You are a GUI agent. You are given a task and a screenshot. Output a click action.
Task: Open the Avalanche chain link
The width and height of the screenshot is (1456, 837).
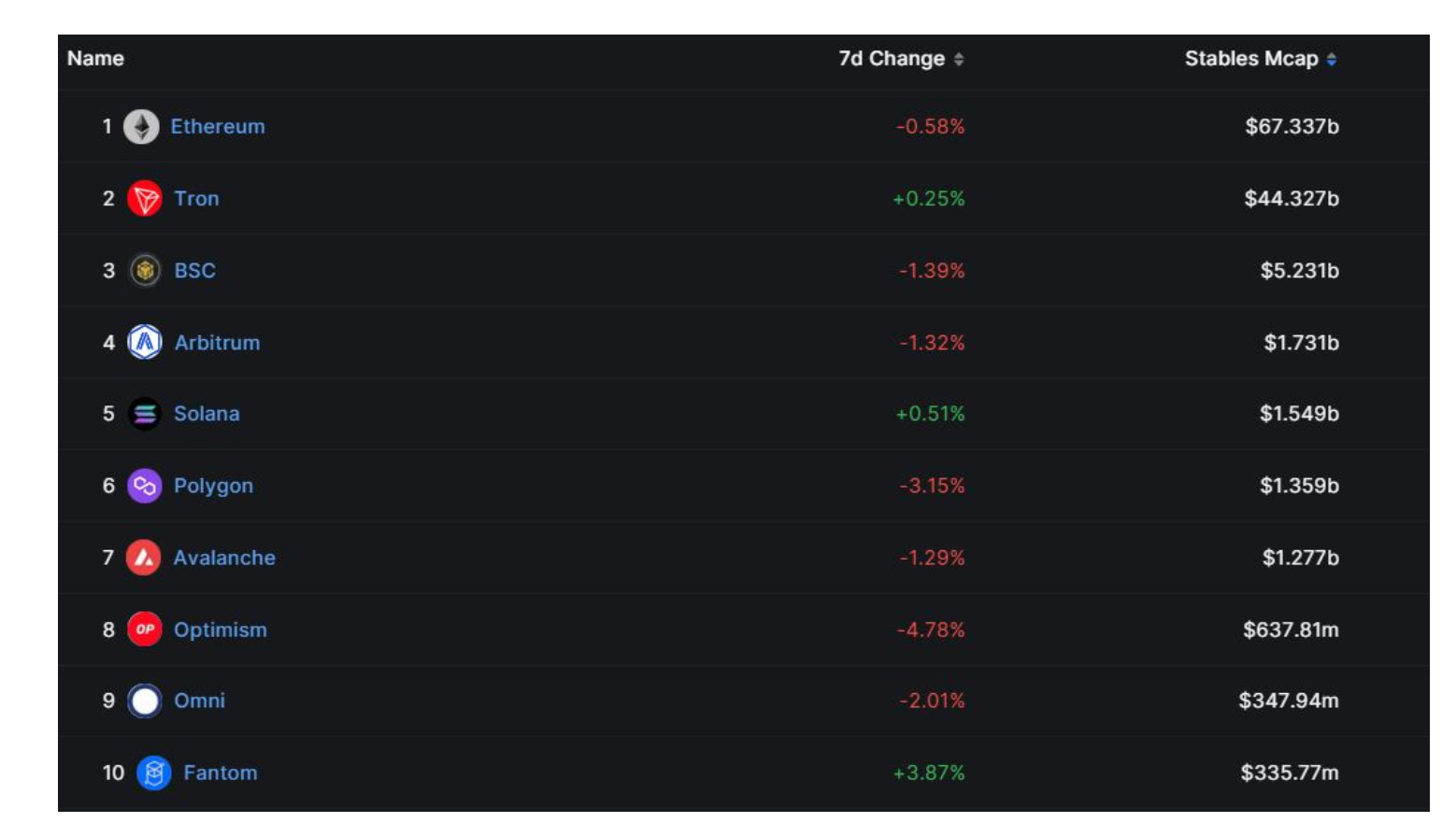coord(224,558)
